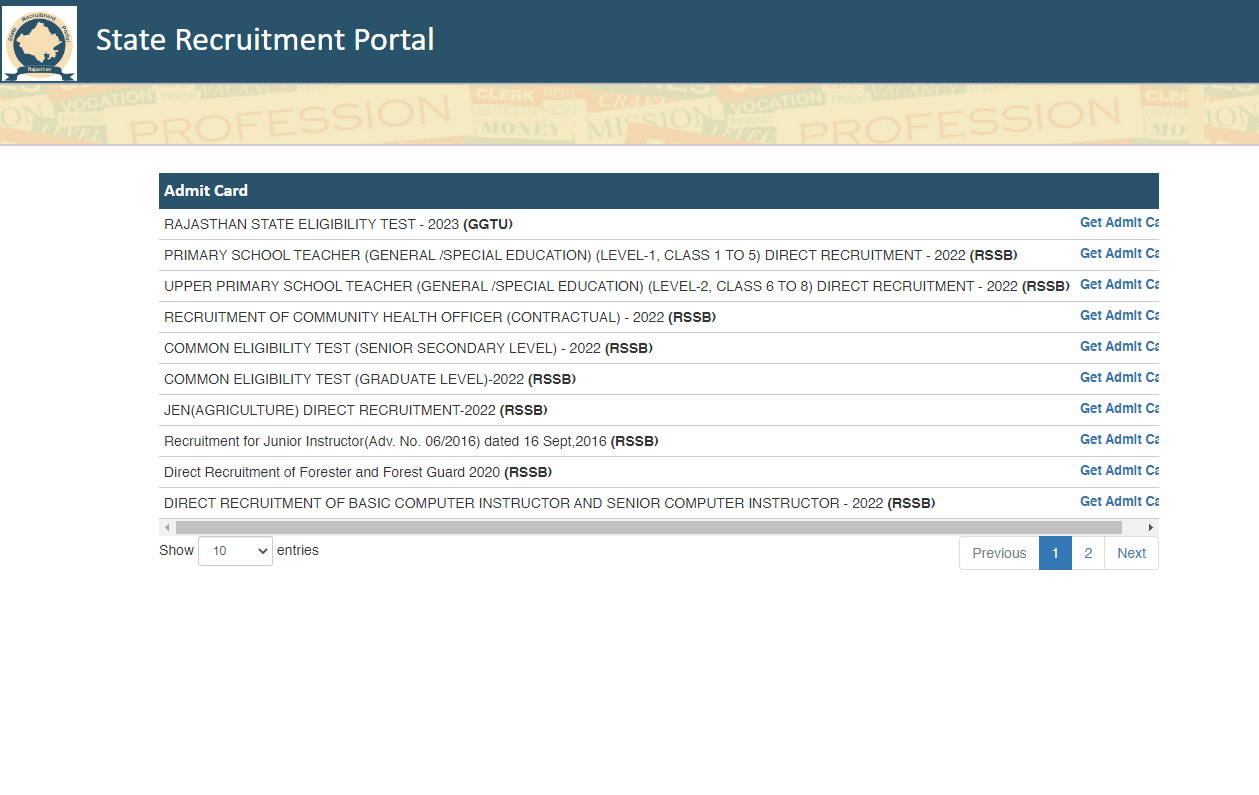The image size is (1259, 795).
Task: Get Admit Card for Junior Instructor recruitment
Action: [x=1118, y=440]
